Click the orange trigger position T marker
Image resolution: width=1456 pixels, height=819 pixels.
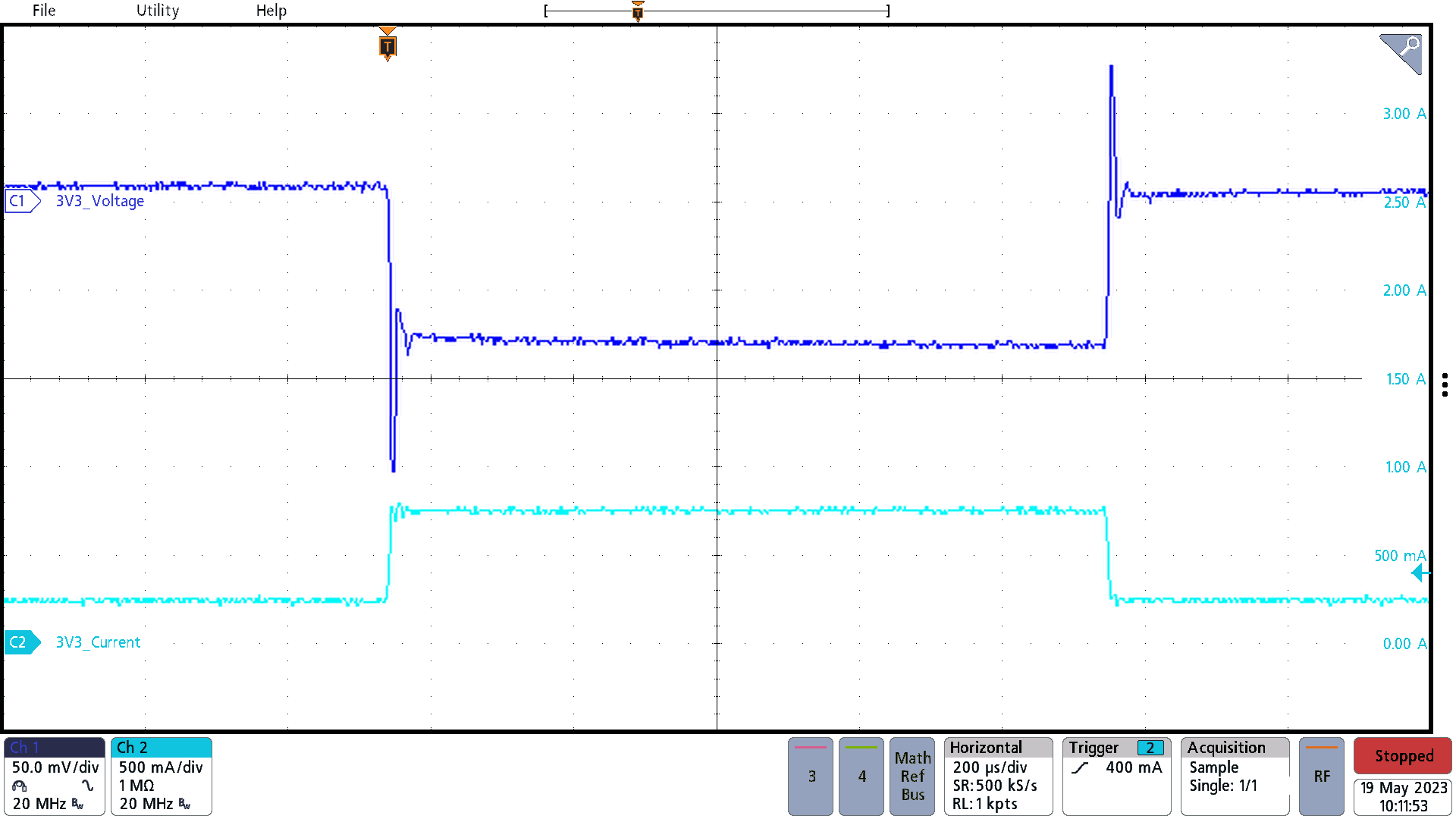pos(387,46)
